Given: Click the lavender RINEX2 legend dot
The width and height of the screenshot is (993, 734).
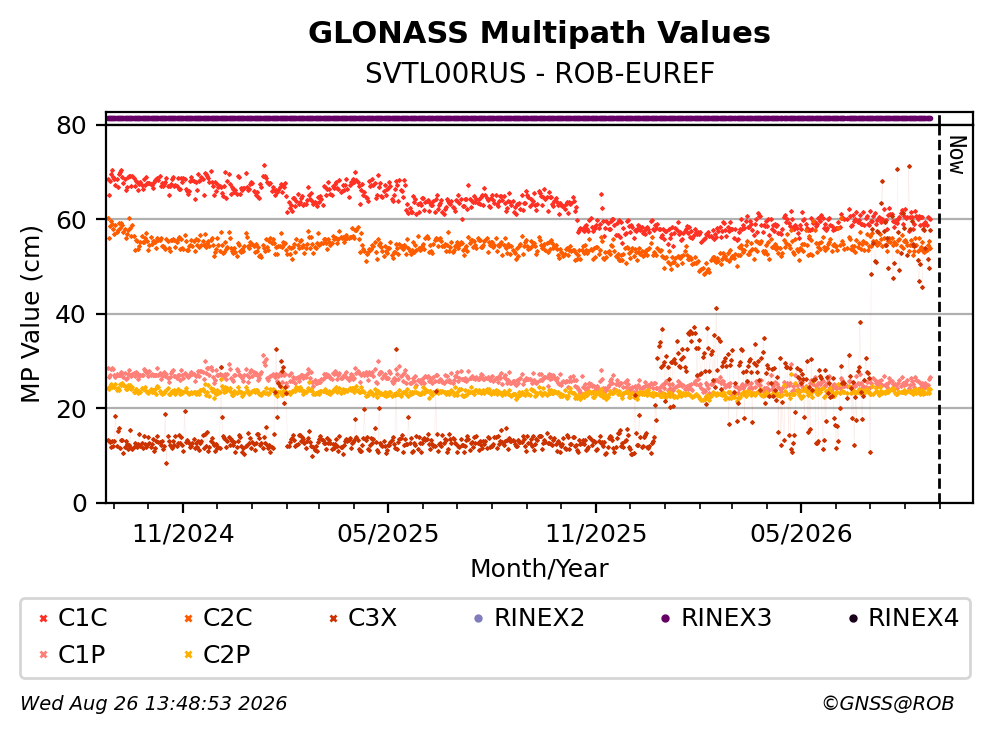Looking at the screenshot, I should click(478, 619).
